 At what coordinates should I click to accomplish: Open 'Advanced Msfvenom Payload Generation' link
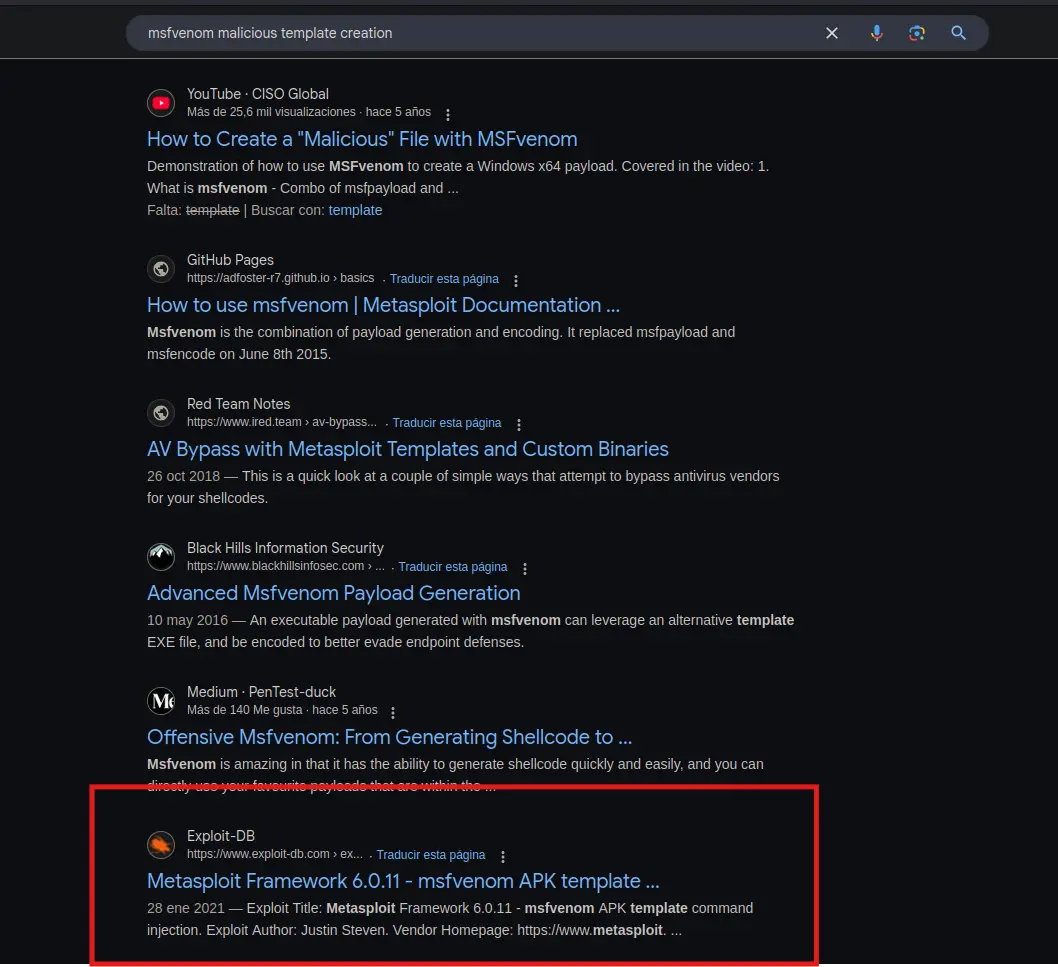(333, 592)
